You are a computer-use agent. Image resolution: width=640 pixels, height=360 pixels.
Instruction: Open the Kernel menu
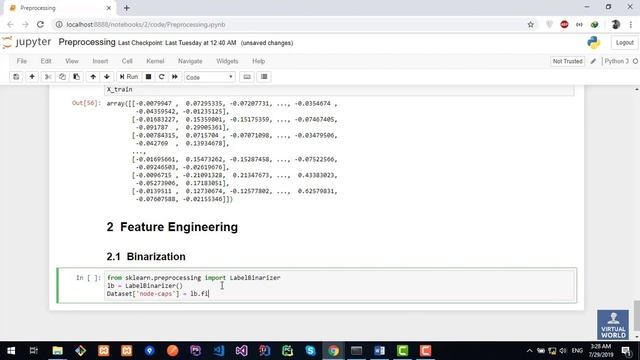155,61
